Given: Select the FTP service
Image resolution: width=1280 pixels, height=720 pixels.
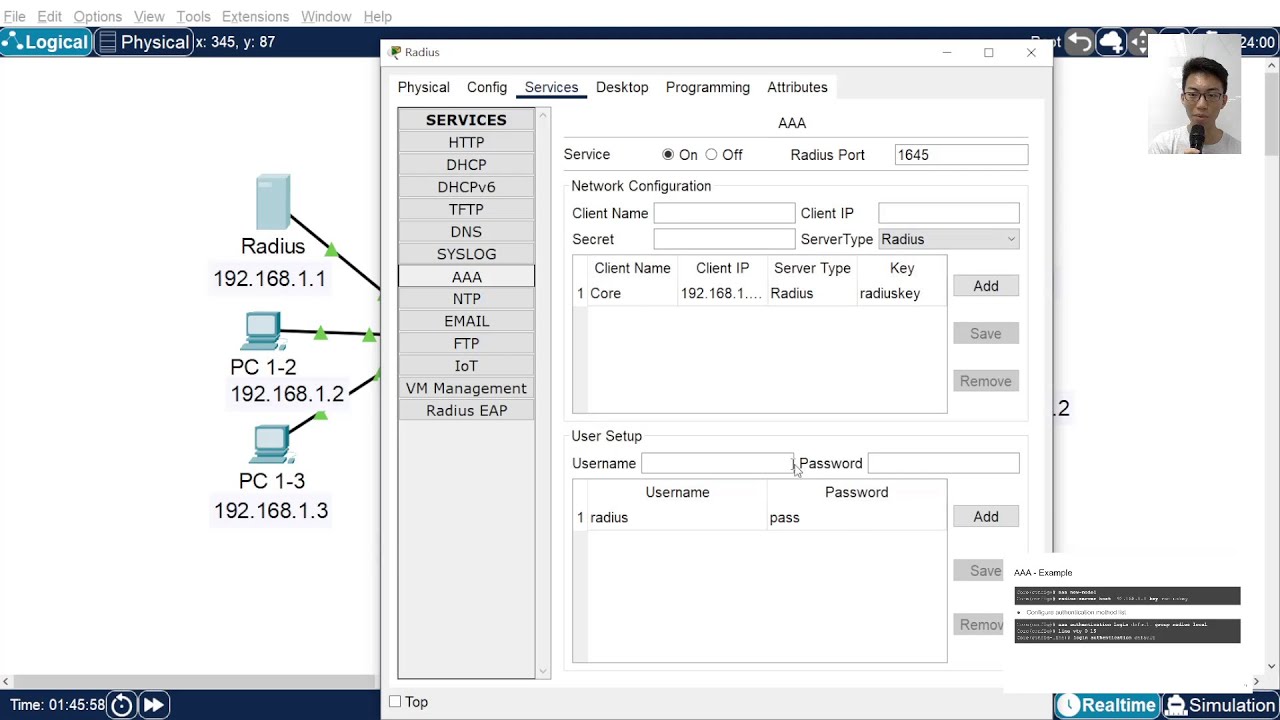Looking at the screenshot, I should [466, 343].
